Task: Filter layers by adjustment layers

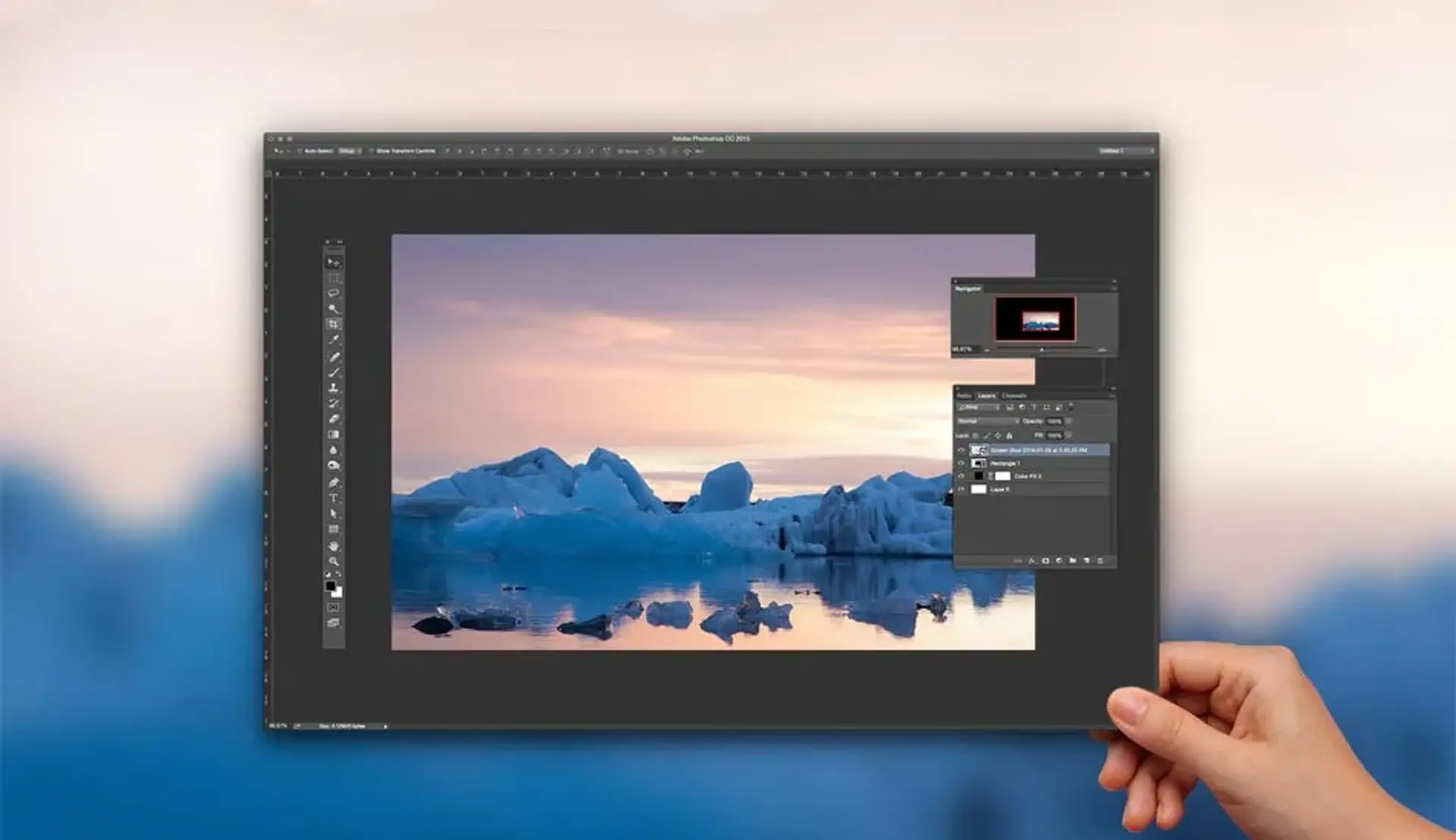Action: click(1021, 407)
